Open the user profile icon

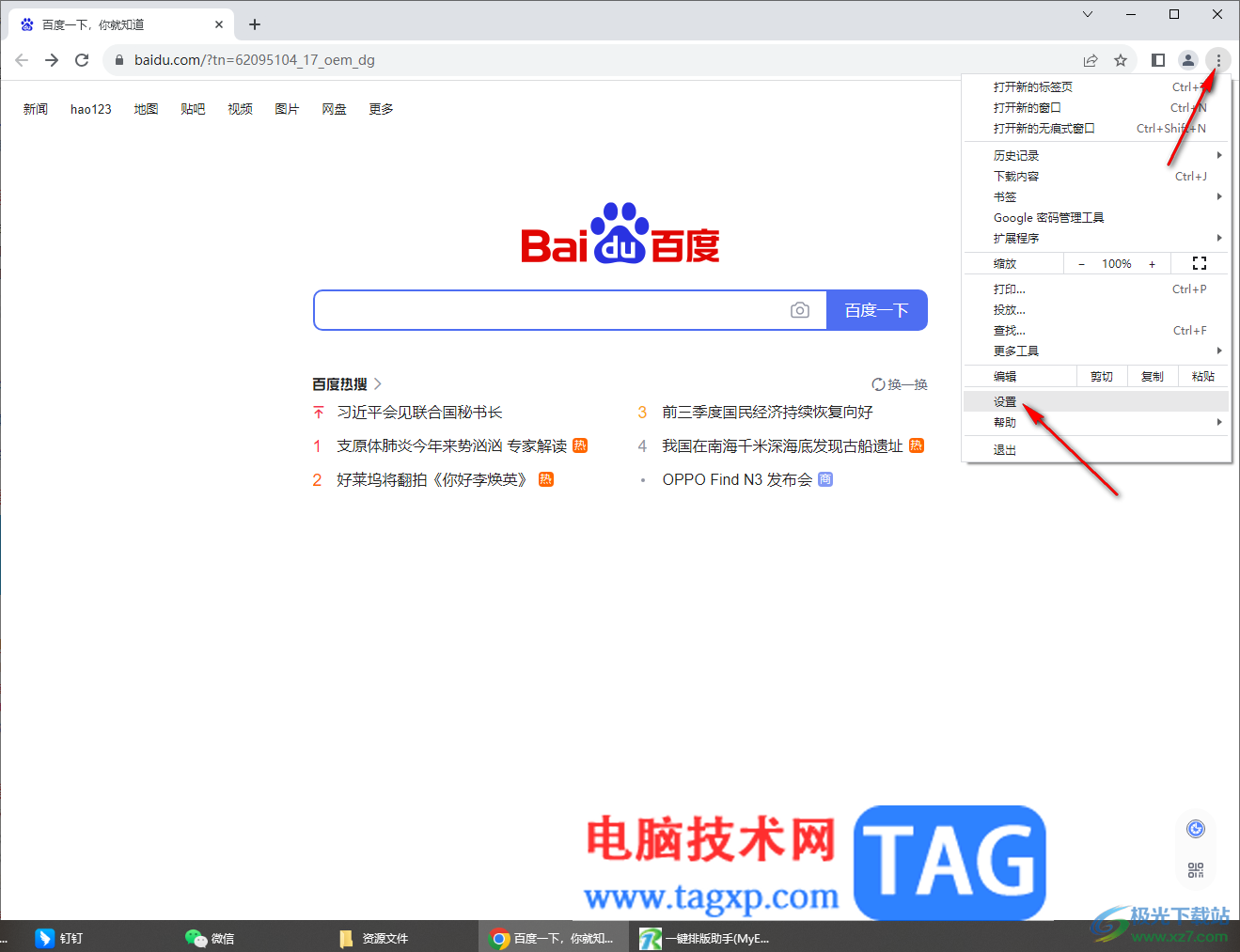pyautogui.click(x=1188, y=60)
